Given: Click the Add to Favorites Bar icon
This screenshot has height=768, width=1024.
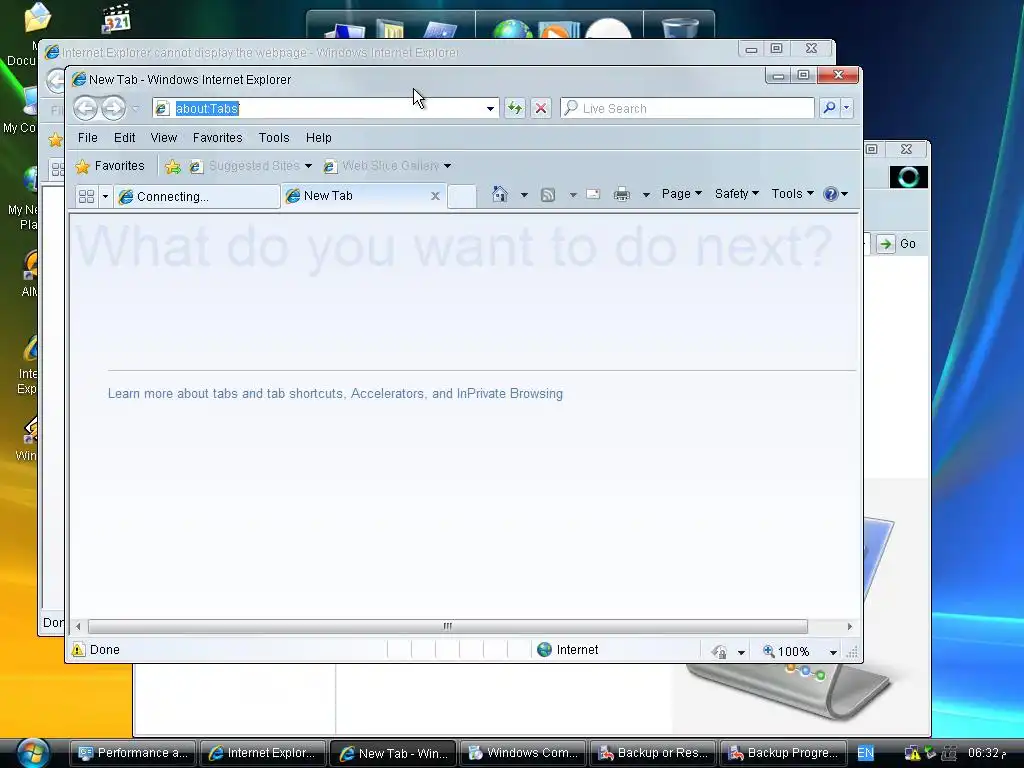Looking at the screenshot, I should coord(172,167).
